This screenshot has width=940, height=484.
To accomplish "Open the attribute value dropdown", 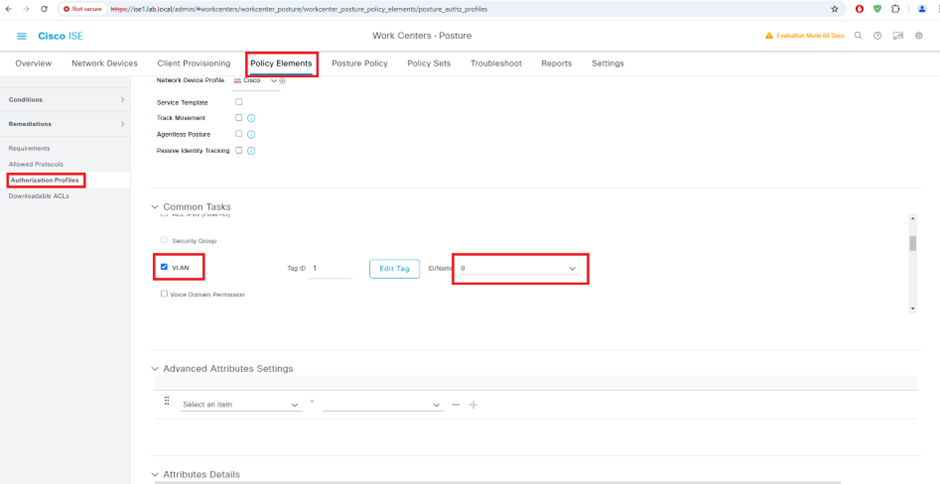I will click(382, 405).
